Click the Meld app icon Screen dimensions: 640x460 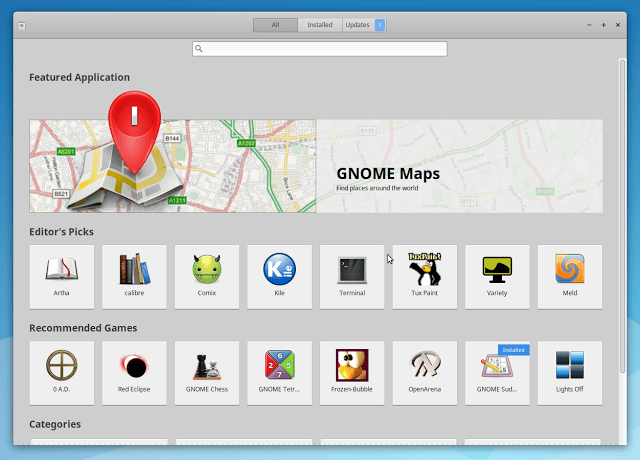(570, 276)
